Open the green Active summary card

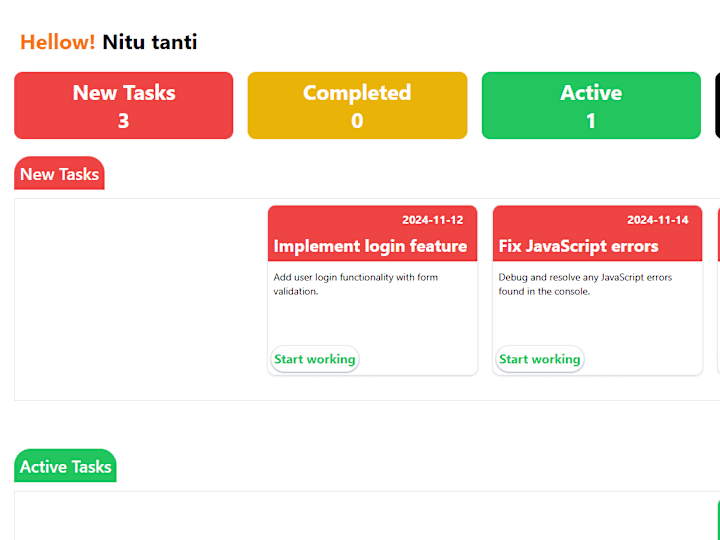click(591, 105)
